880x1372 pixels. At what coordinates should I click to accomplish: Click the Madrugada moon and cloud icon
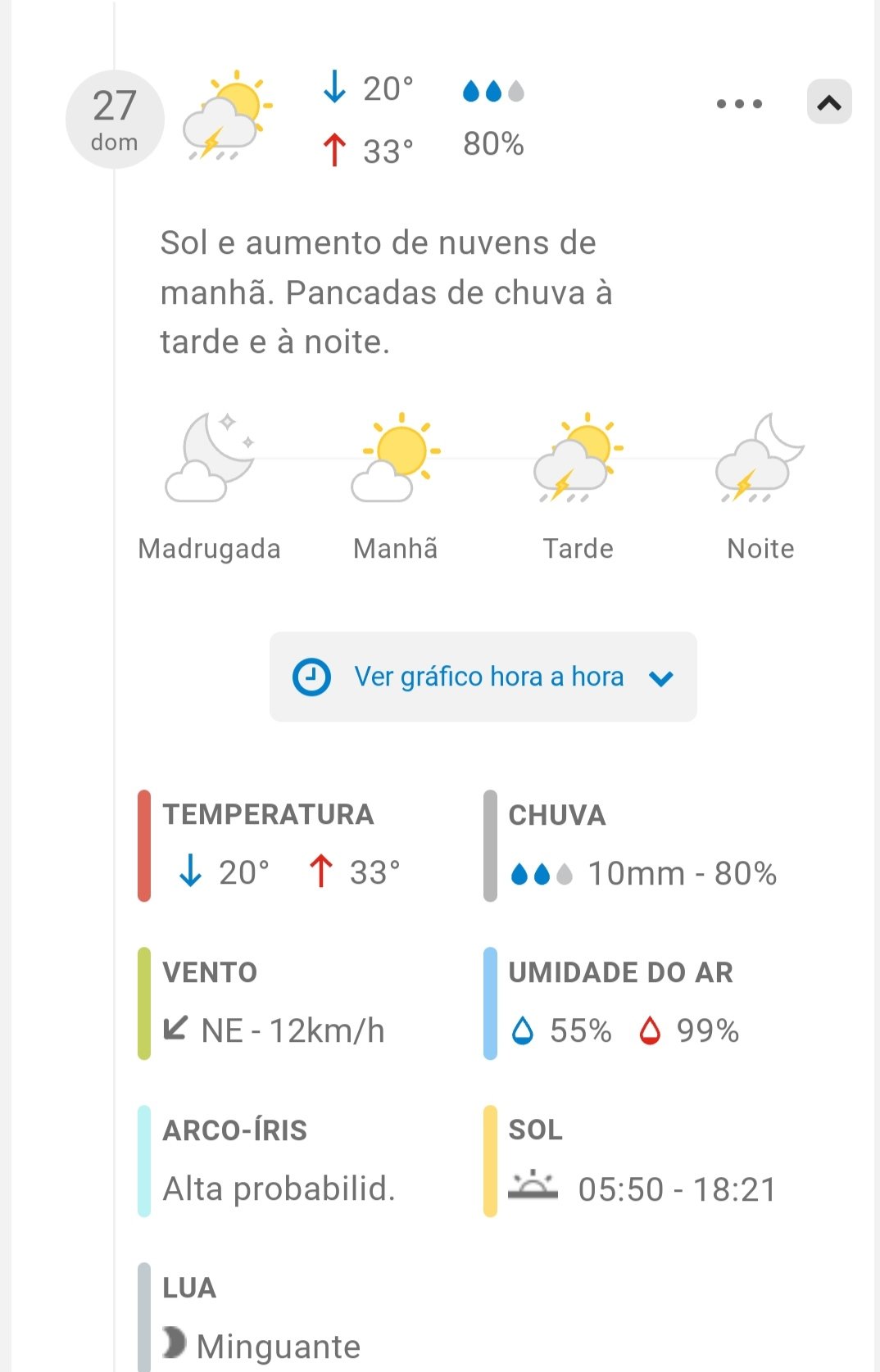pos(210,458)
